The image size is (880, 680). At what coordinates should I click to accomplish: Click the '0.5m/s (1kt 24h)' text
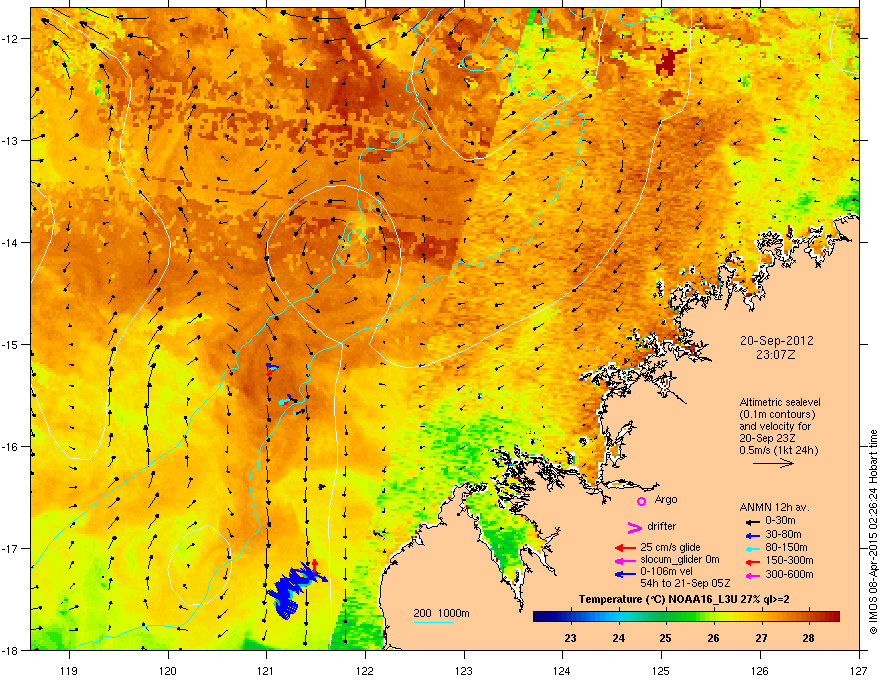(778, 450)
